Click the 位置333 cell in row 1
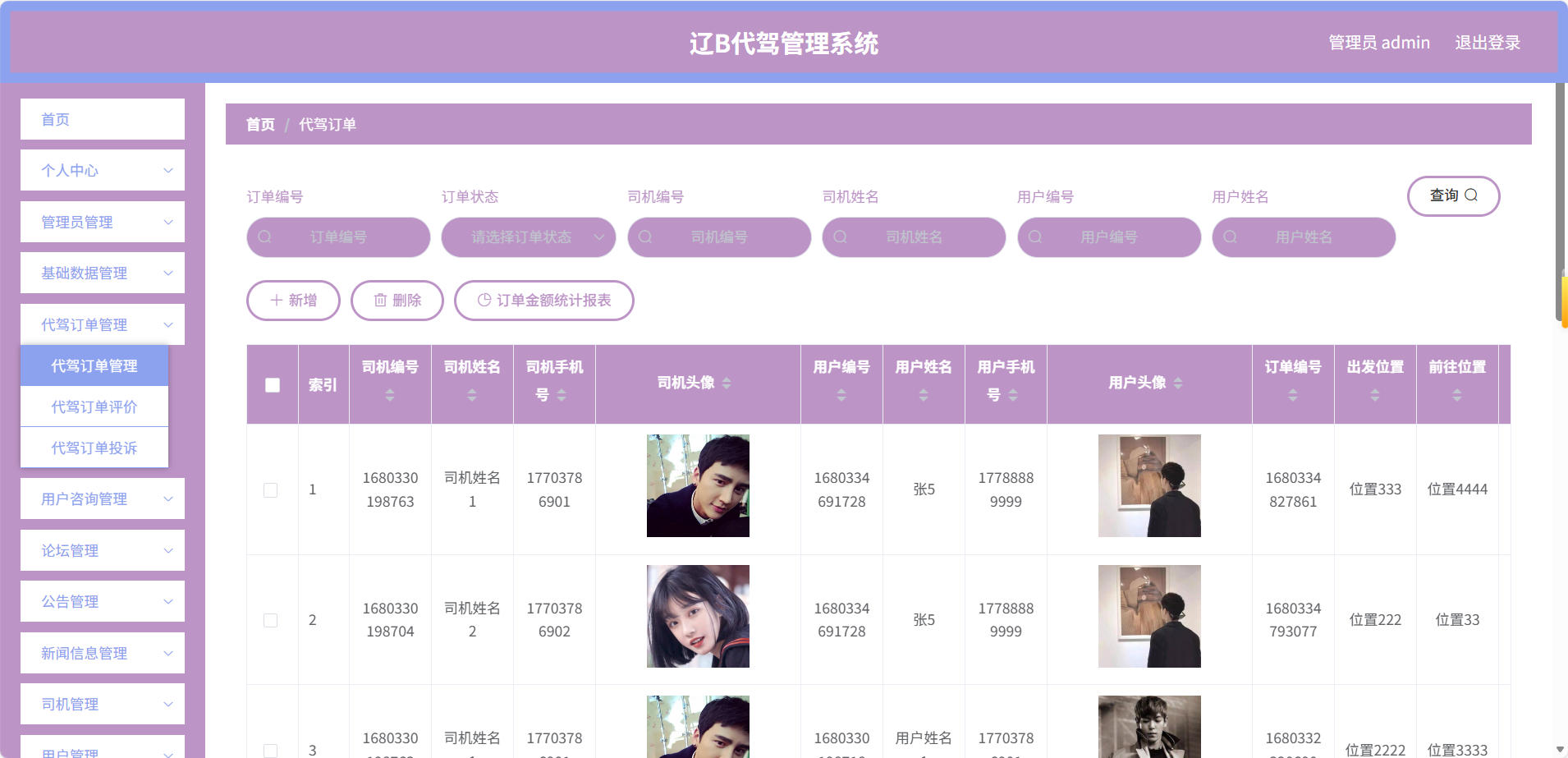 coord(1375,489)
